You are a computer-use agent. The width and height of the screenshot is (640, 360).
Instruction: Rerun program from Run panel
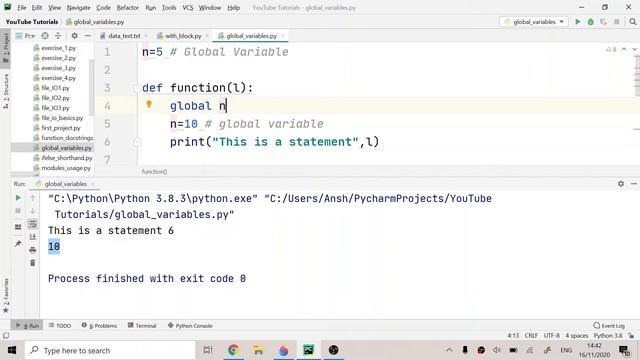point(18,198)
